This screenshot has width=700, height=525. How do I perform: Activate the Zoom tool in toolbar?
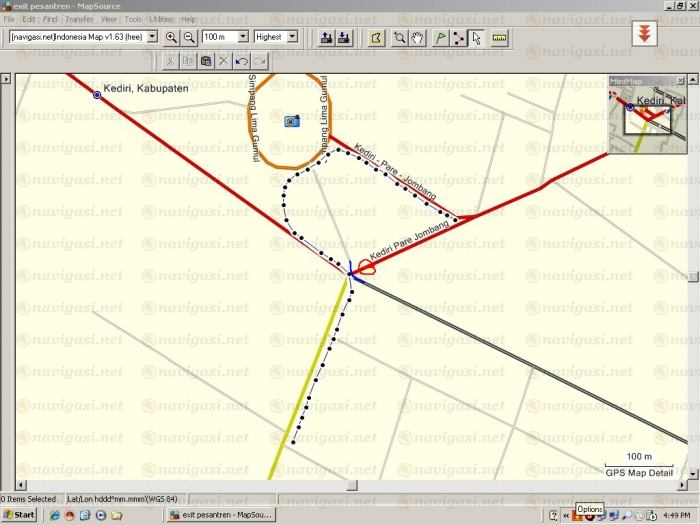pyautogui.click(x=399, y=37)
